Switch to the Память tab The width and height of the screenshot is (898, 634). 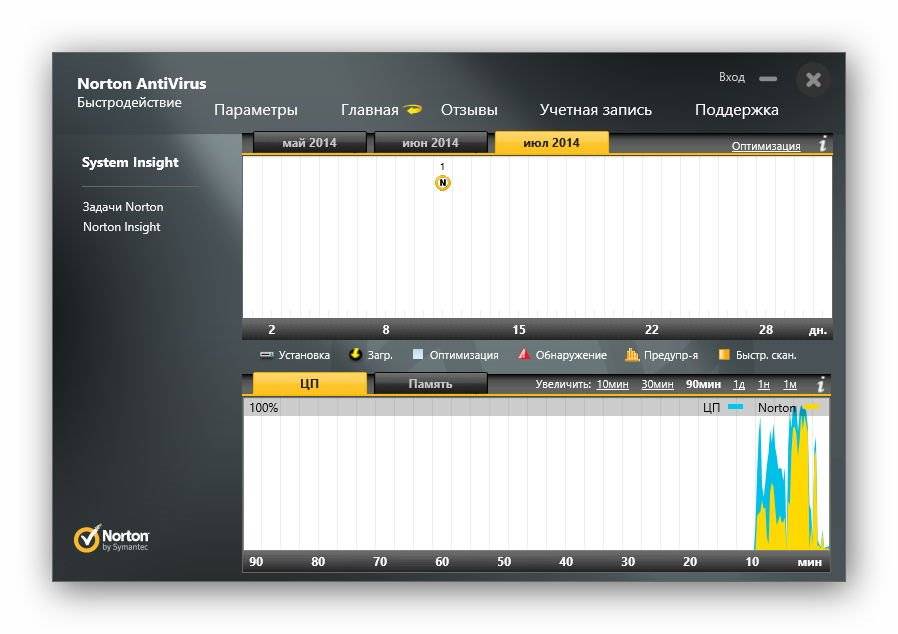(x=430, y=384)
